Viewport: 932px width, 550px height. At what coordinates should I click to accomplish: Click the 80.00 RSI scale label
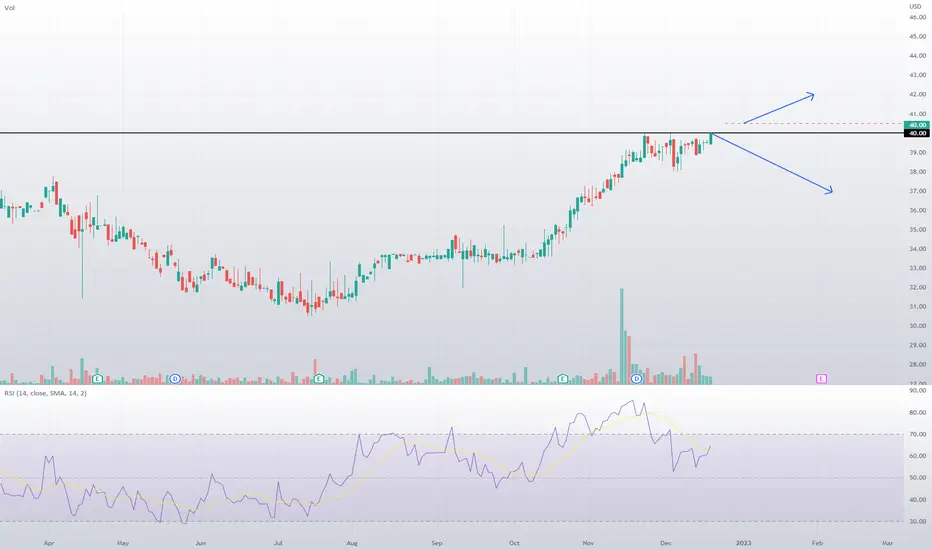coord(917,413)
